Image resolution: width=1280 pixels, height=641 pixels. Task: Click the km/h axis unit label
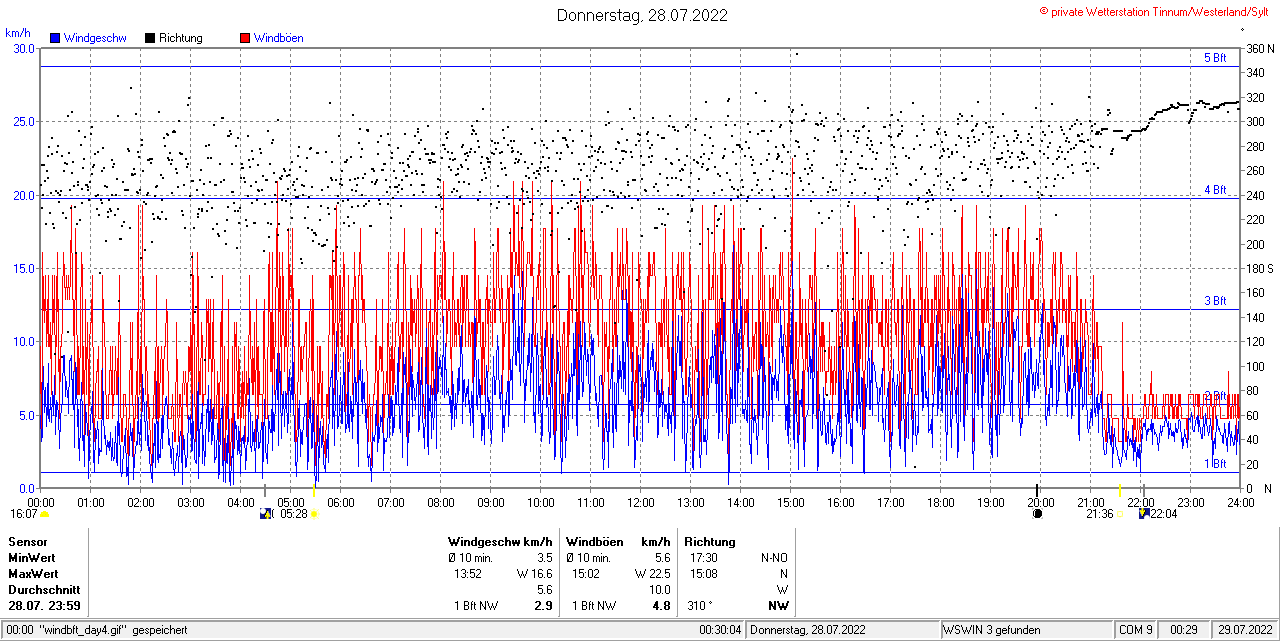19,32
